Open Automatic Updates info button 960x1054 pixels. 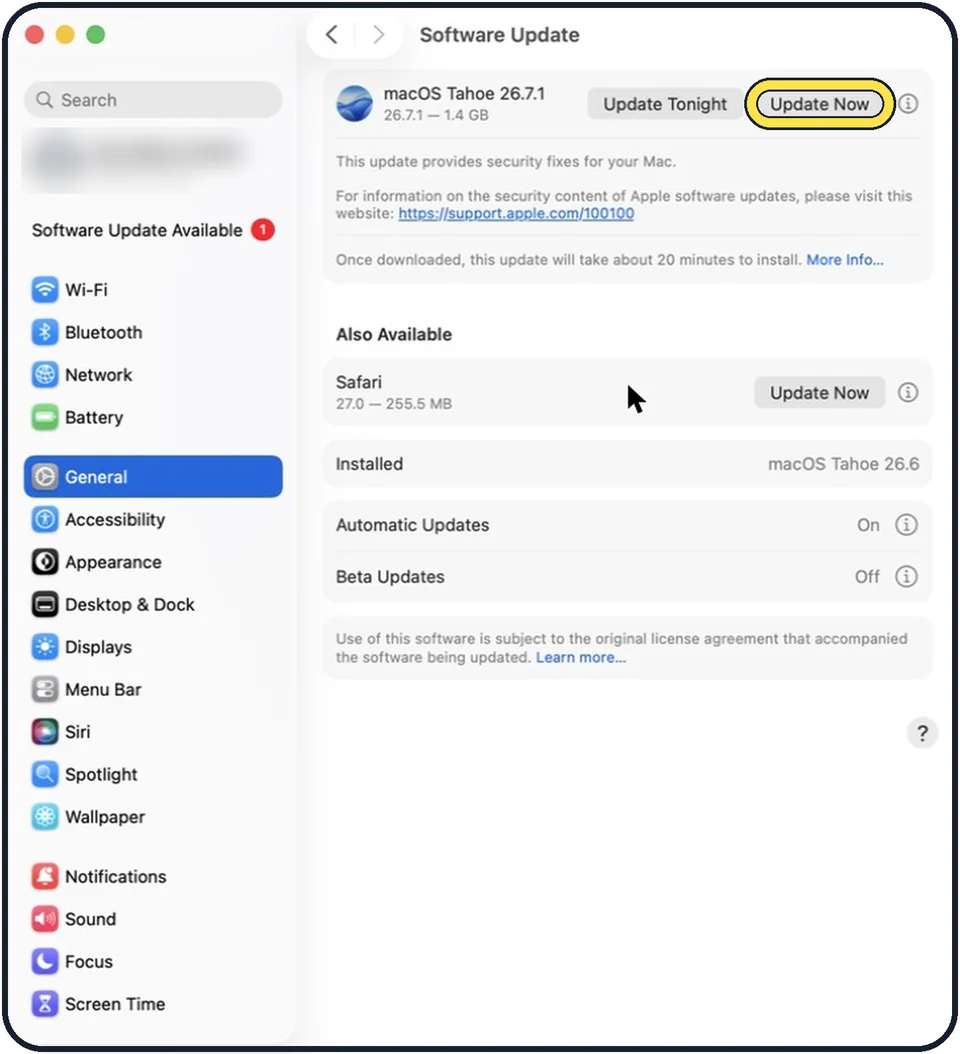click(x=906, y=525)
